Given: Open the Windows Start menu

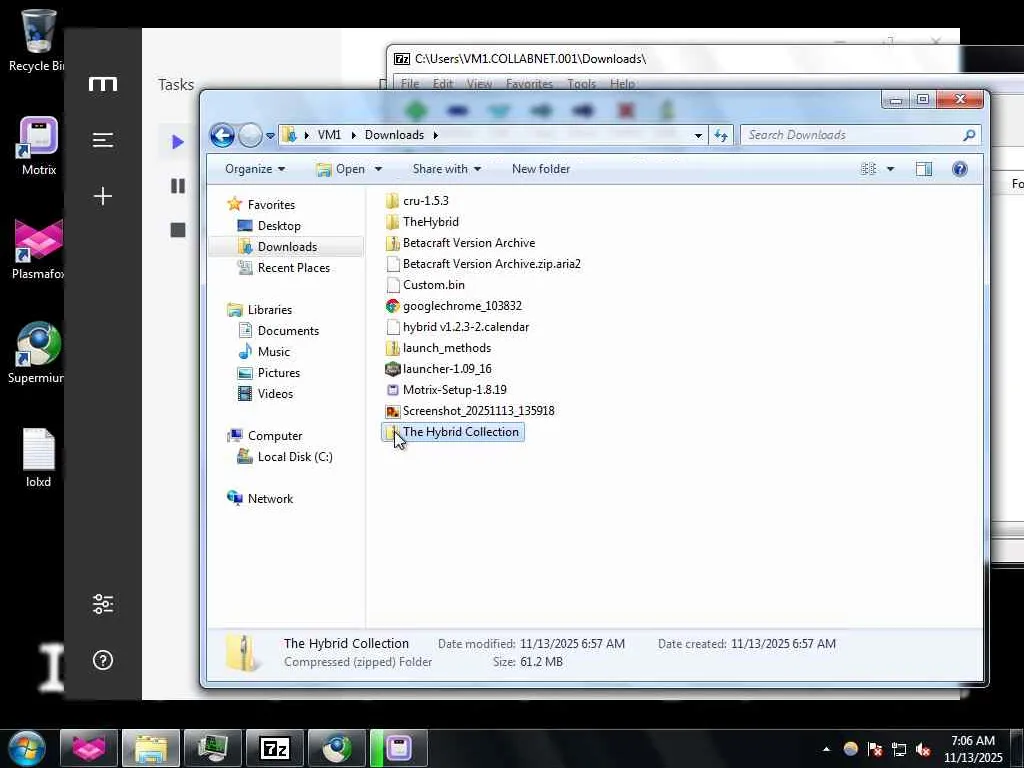Looking at the screenshot, I should point(25,748).
